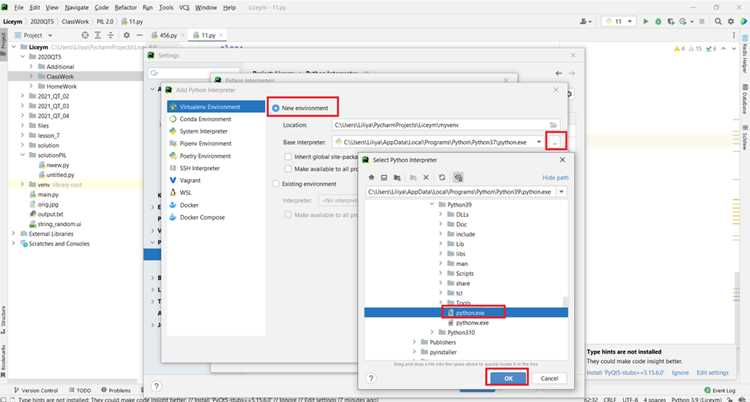Select New environment radio button

[x=276, y=108]
